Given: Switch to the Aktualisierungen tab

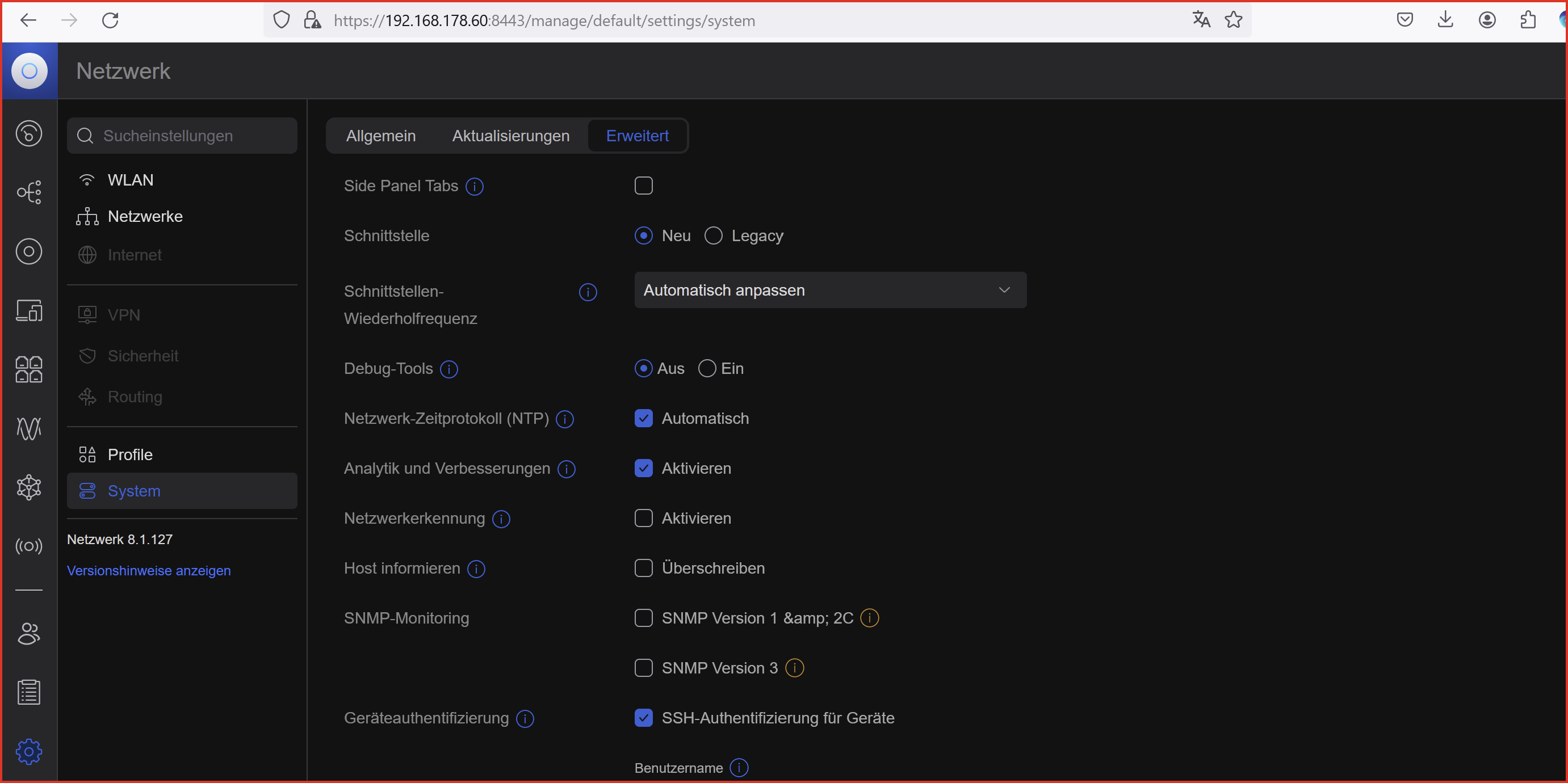Looking at the screenshot, I should [510, 136].
